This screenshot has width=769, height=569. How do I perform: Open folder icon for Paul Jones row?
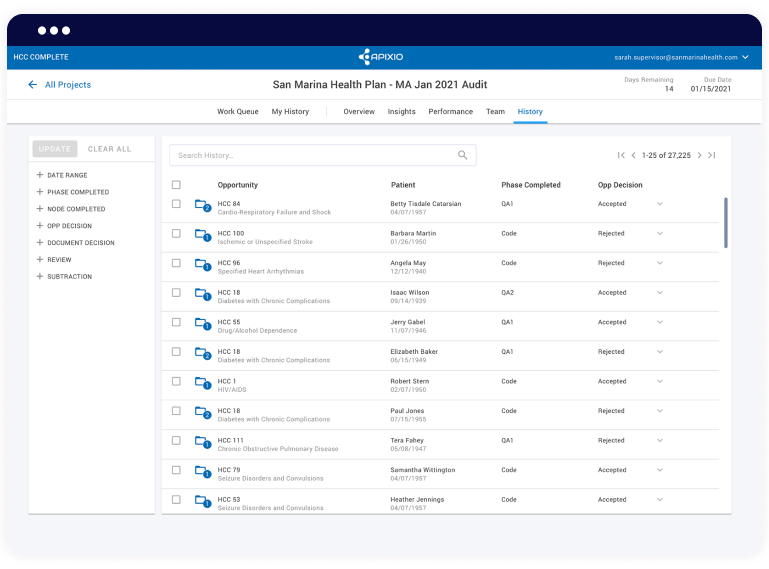203,412
